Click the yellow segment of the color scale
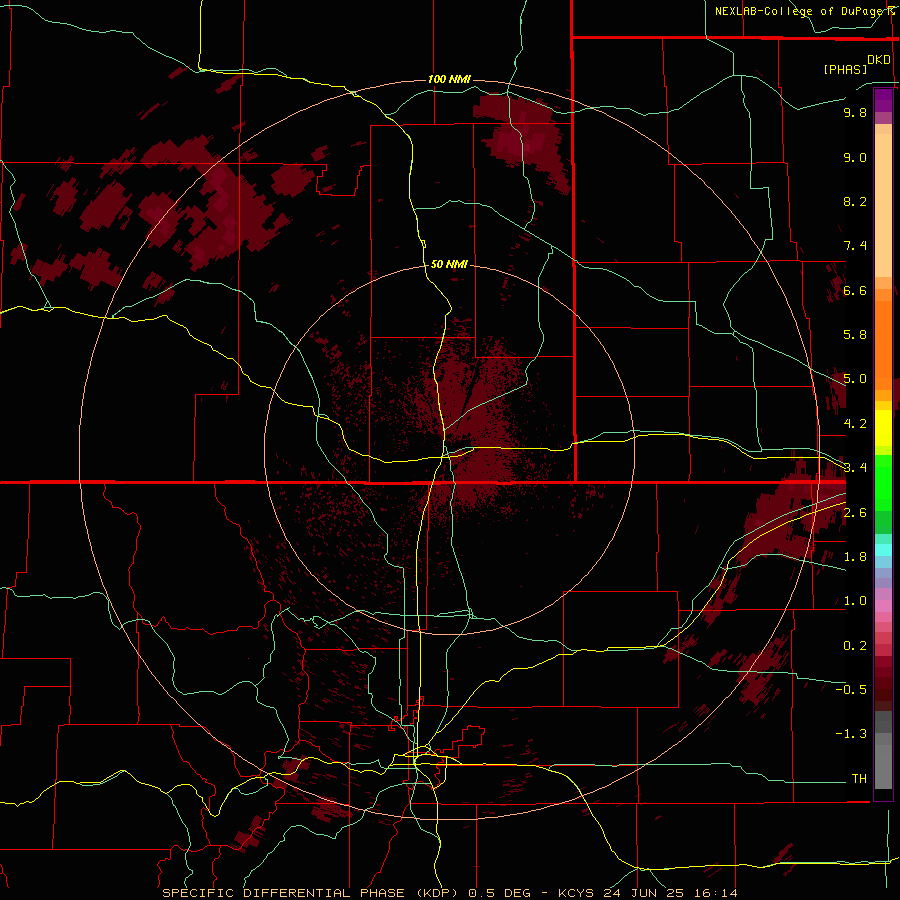The height and width of the screenshot is (900, 900). [x=883, y=428]
